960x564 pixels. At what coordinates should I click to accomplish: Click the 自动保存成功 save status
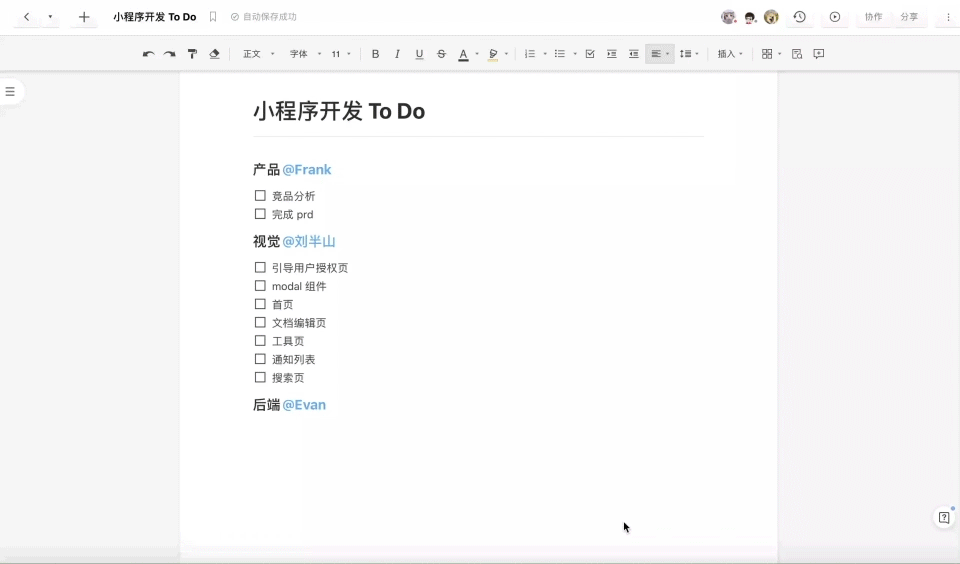coord(264,17)
